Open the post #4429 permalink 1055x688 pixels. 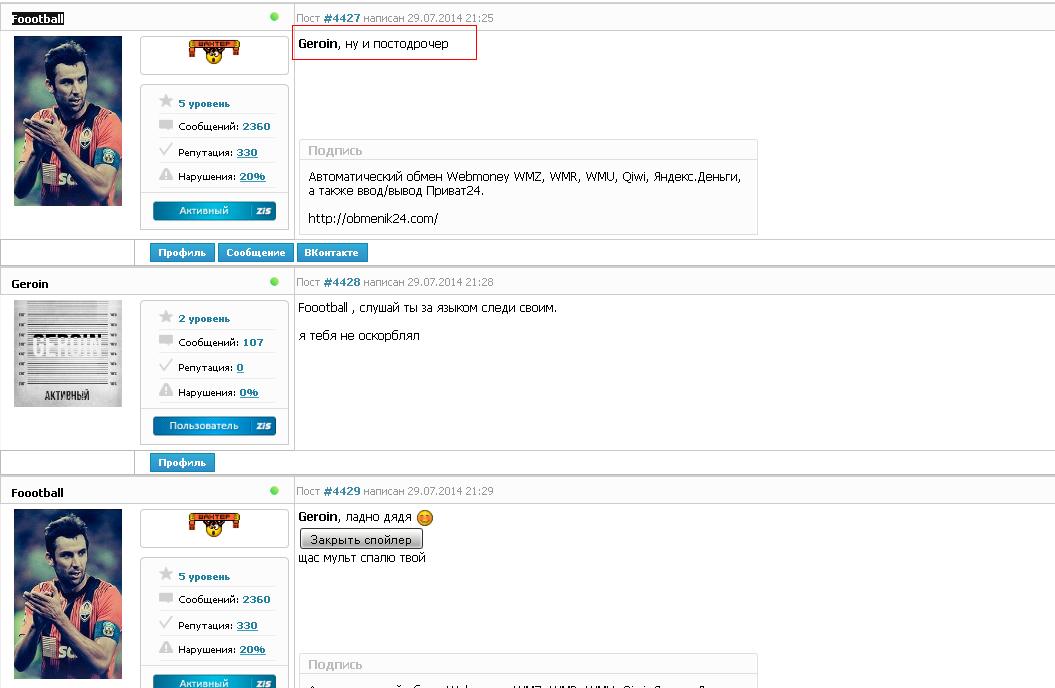(342, 491)
